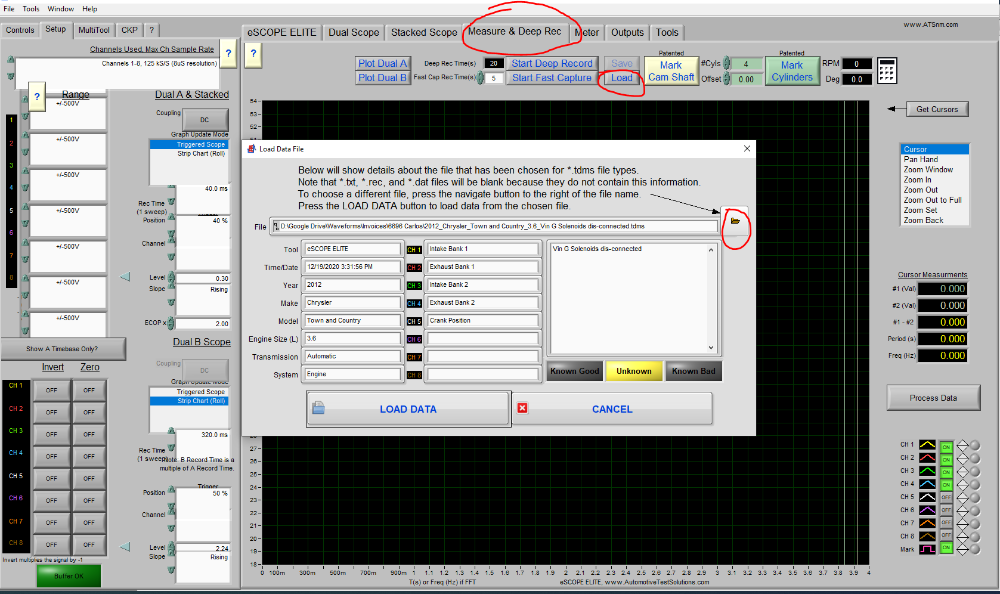
Task: Select the yellow Unknown status button
Action: 634,371
